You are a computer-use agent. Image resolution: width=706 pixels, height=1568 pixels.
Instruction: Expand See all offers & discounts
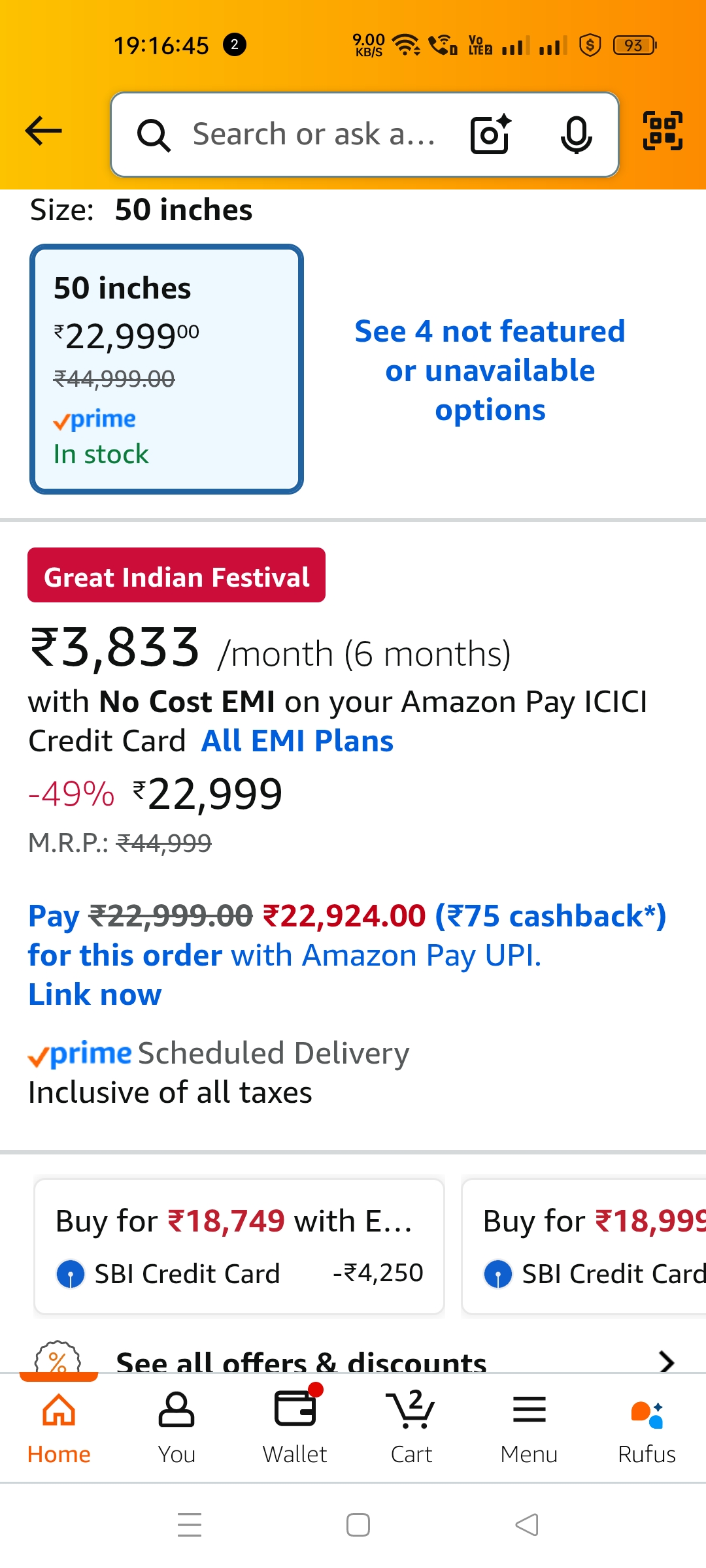pos(301,1362)
